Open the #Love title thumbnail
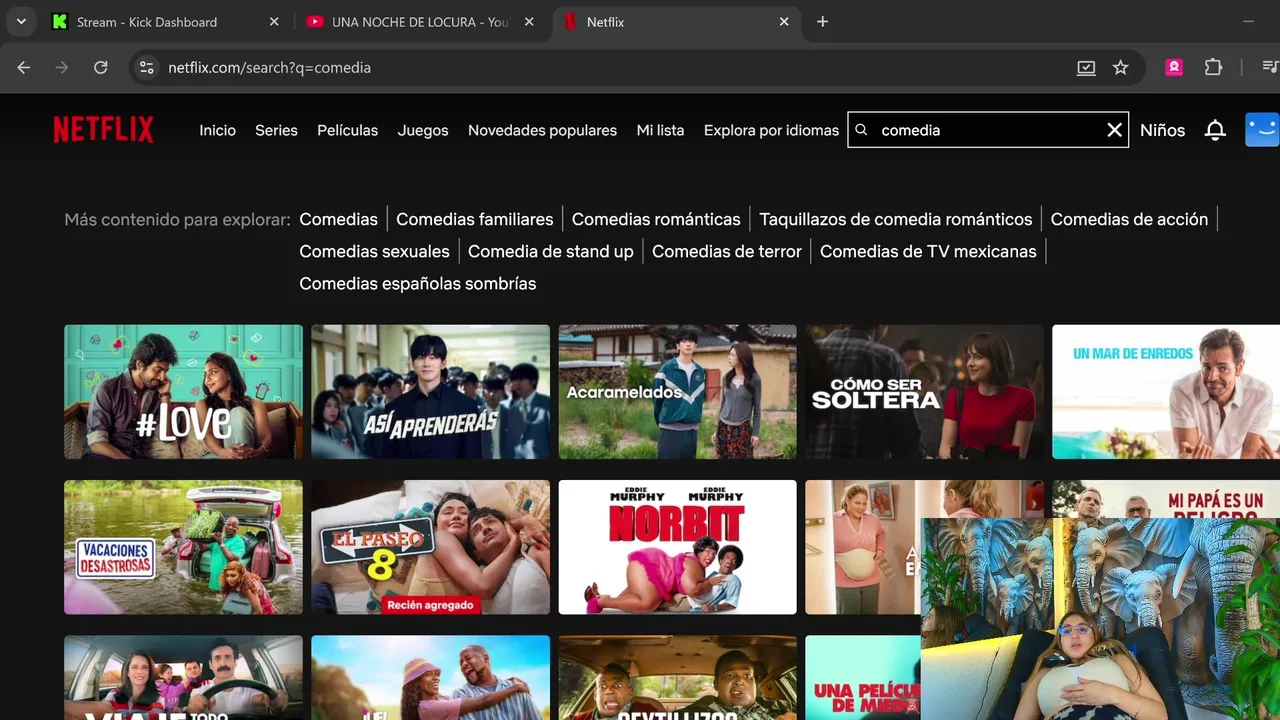This screenshot has height=720, width=1280. (183, 392)
